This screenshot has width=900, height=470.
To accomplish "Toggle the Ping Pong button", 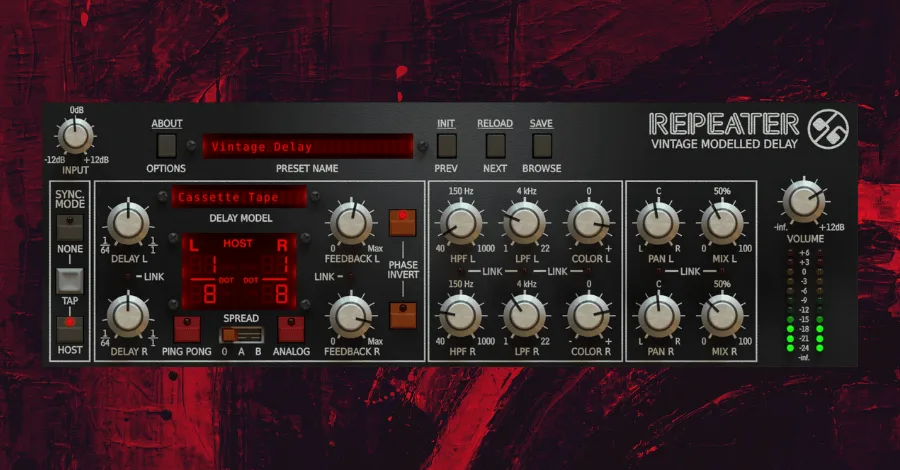I will pos(187,329).
